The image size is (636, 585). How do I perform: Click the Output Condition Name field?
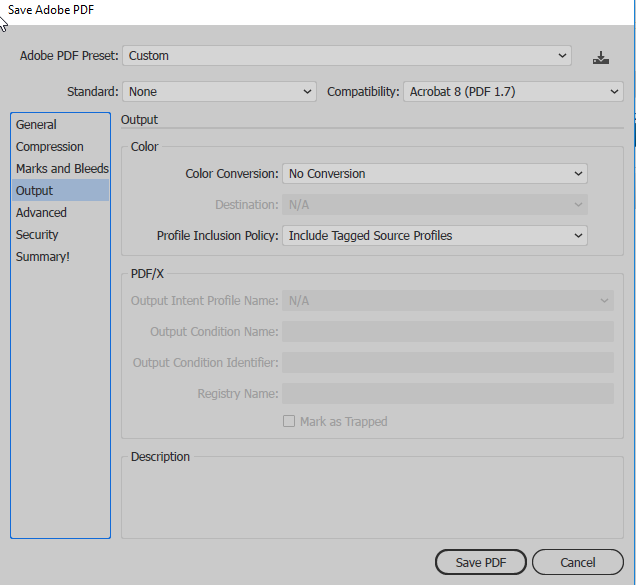[x=448, y=331]
